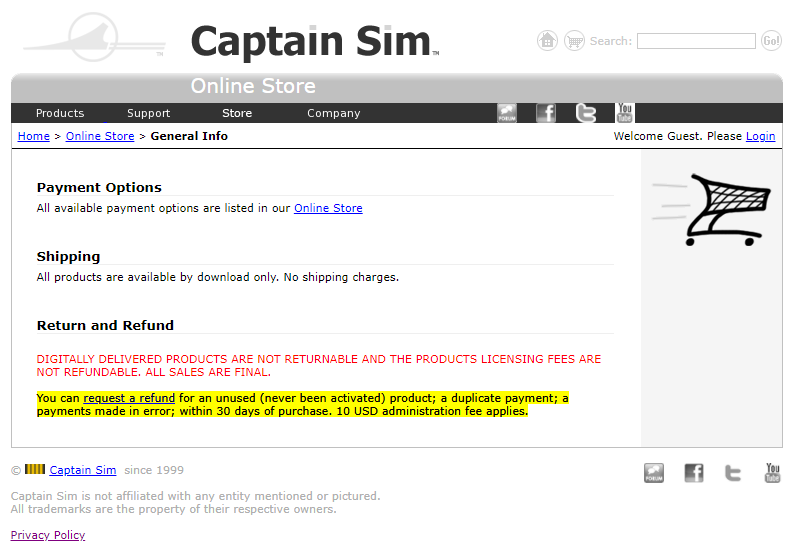
Task: Click the Forum icon in the navigation bar
Action: click(507, 113)
